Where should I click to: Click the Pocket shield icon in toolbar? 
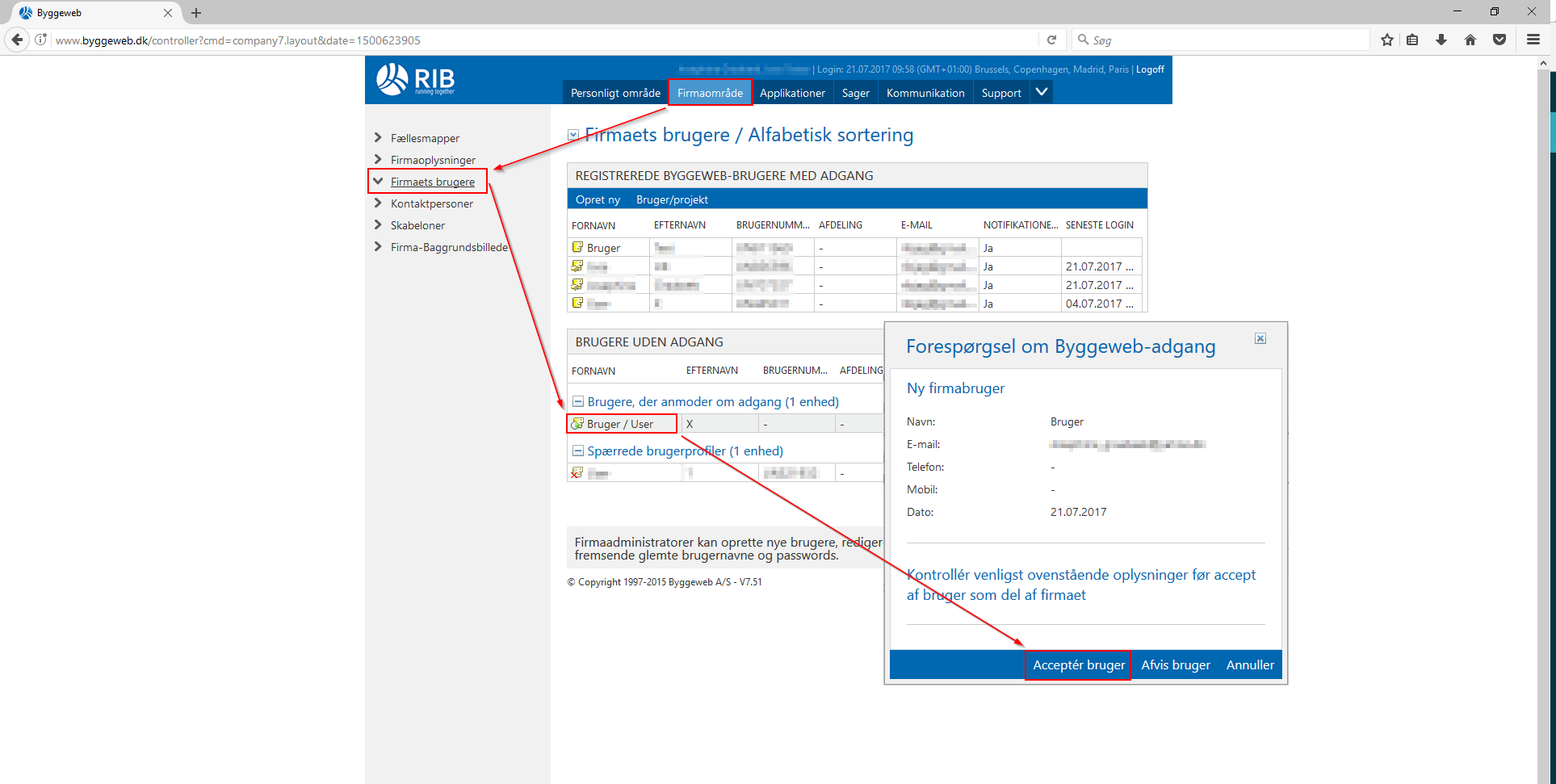point(1499,40)
